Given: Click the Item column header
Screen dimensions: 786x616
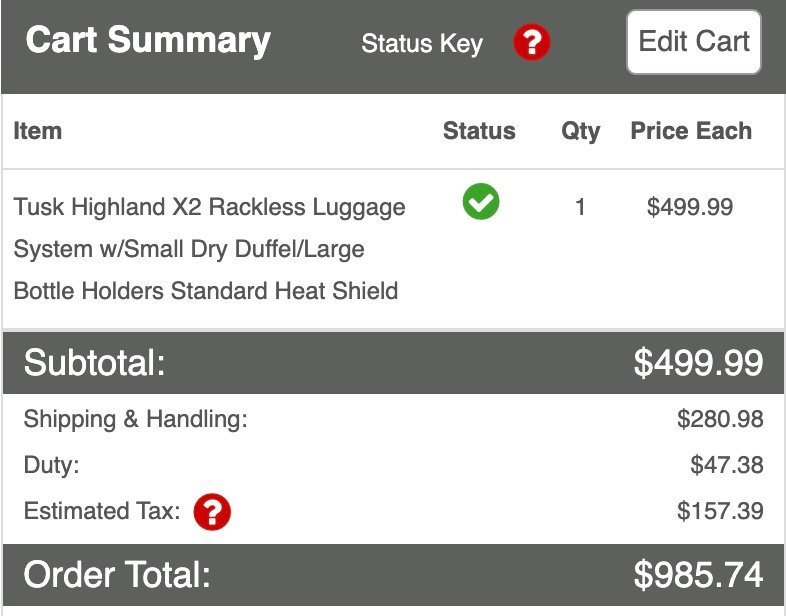Looking at the screenshot, I should (37, 131).
